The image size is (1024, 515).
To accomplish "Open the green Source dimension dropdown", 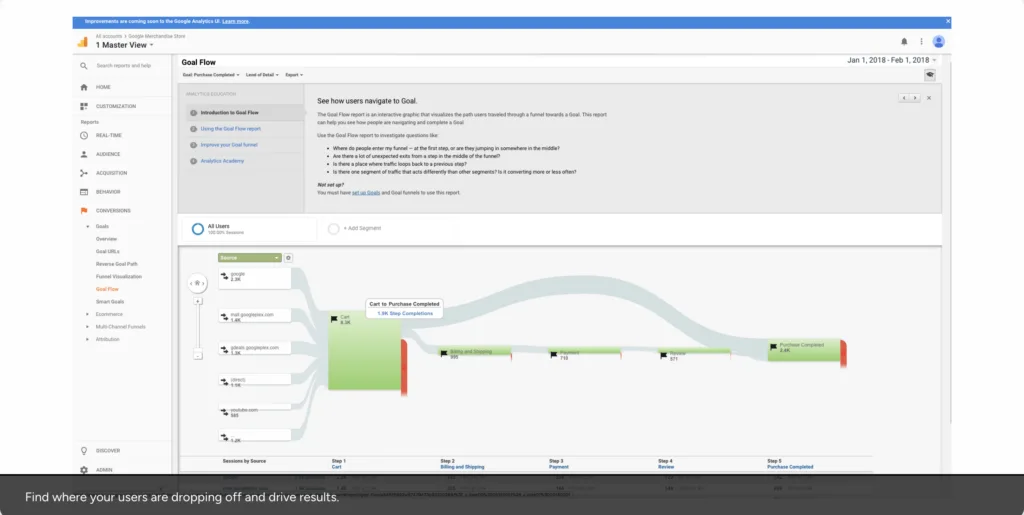I will (x=249, y=258).
